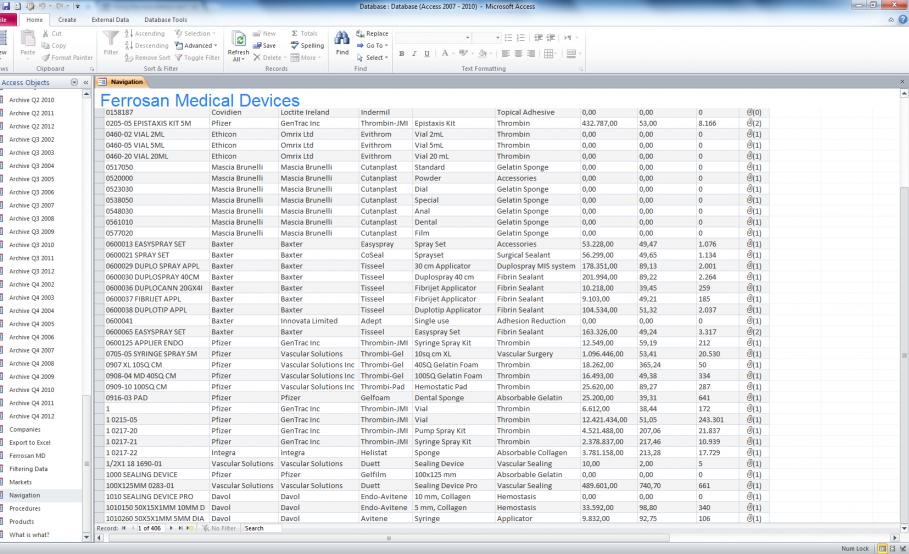Screen dimensions: 909x554
Task: Switch to the External Data tab
Action: 110,20
